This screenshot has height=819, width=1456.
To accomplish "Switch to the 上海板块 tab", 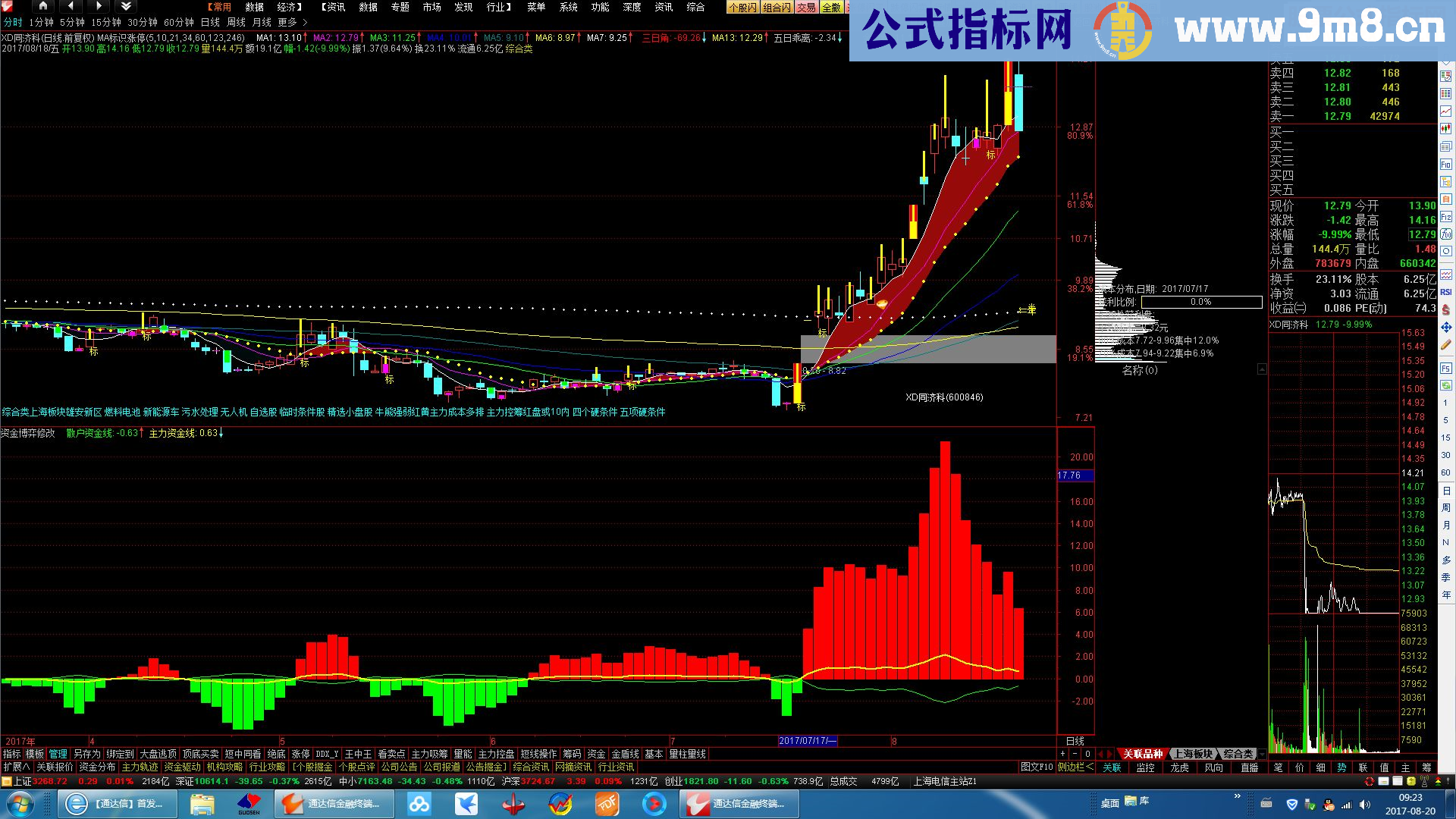I will pos(1193,754).
